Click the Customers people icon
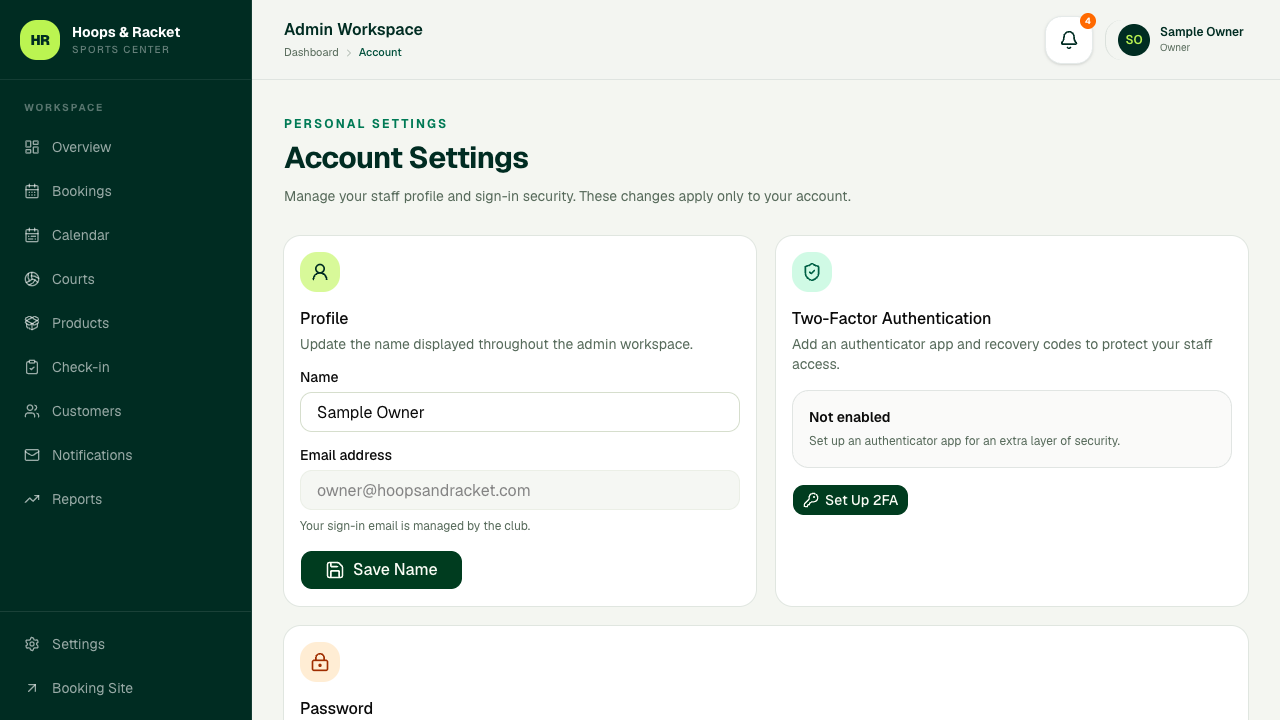The height and width of the screenshot is (720, 1280). click(32, 411)
